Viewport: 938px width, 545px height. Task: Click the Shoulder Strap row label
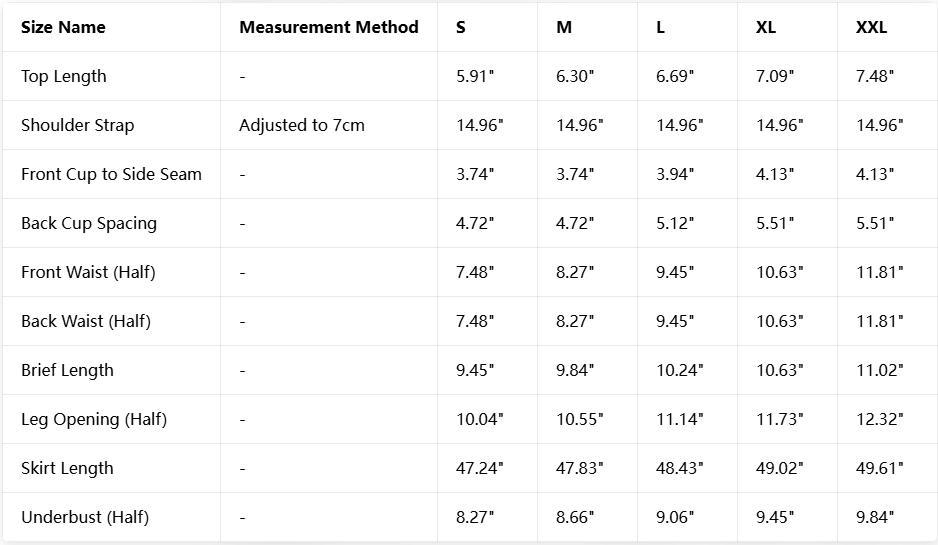pos(78,126)
